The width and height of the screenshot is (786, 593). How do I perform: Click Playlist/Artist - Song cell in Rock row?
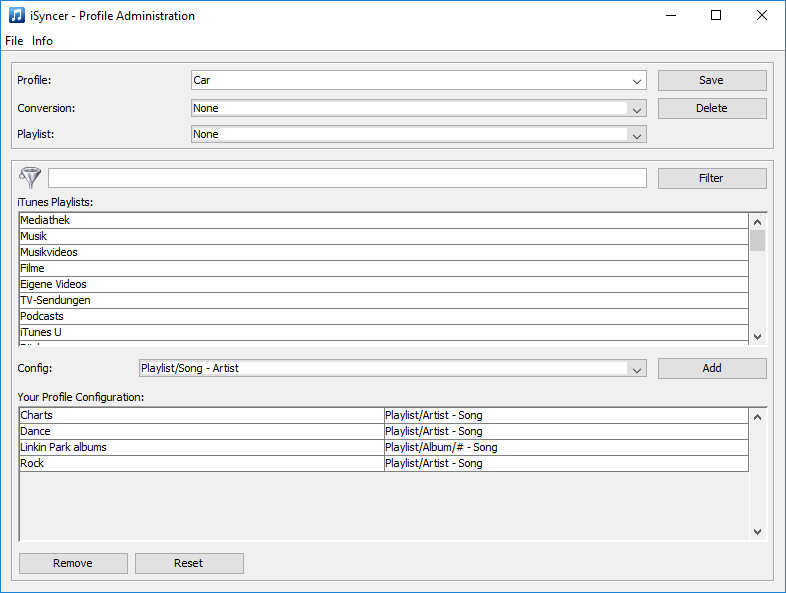[x=566, y=464]
